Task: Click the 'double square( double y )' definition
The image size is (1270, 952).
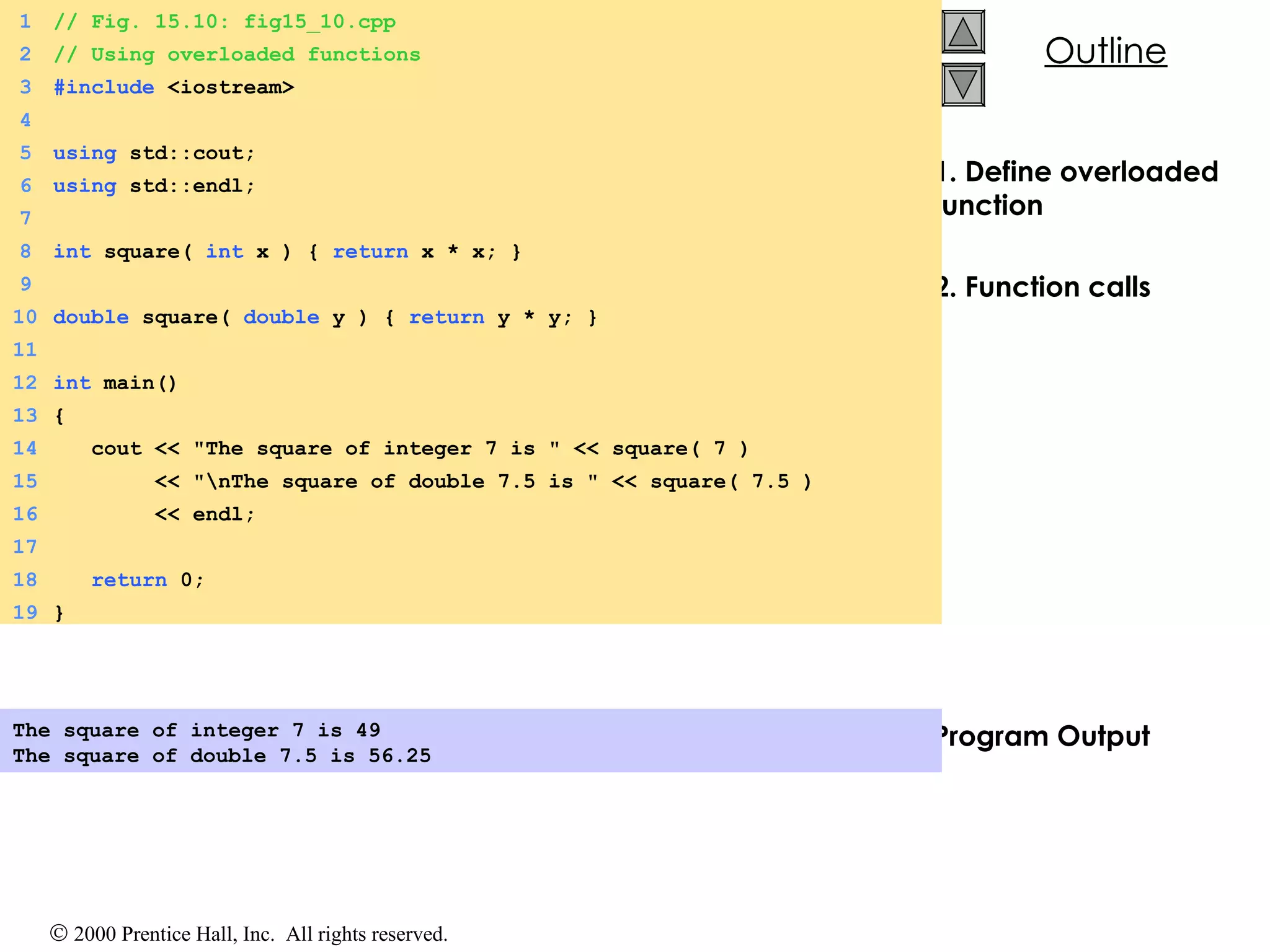Action: tap(325, 317)
